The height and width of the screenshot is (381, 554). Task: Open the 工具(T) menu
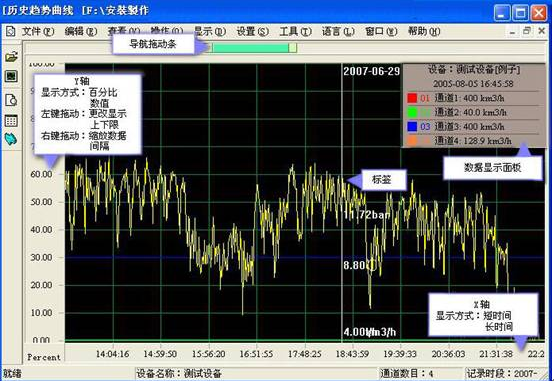[295, 31]
